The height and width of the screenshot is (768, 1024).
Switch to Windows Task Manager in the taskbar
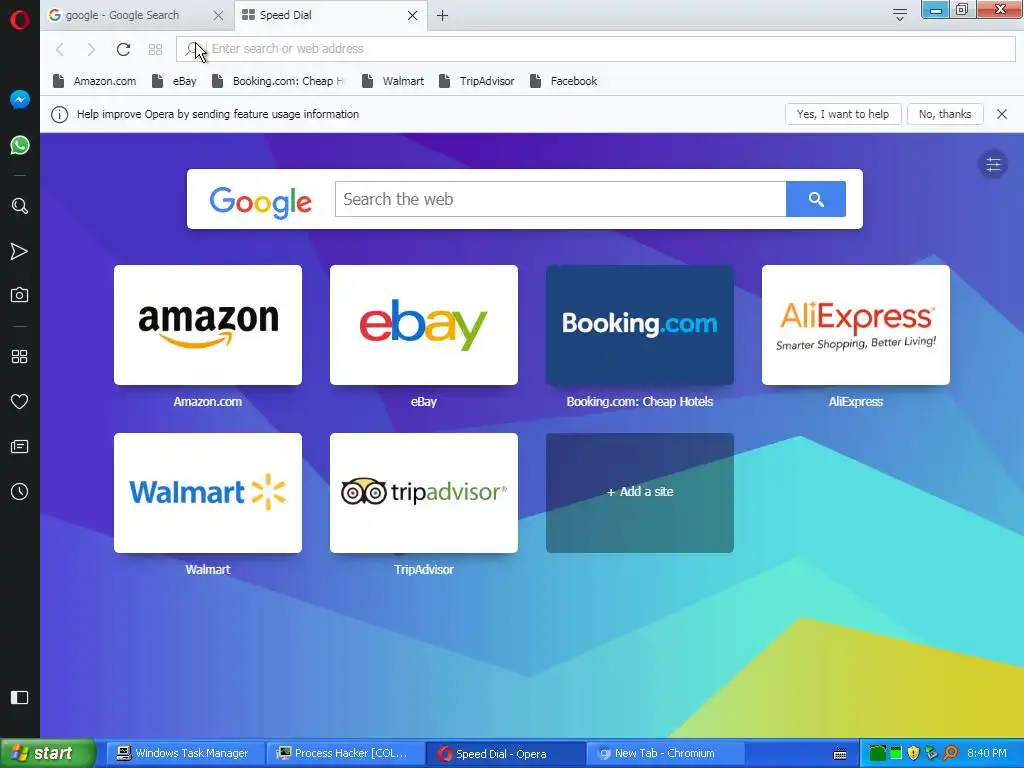[x=184, y=754]
